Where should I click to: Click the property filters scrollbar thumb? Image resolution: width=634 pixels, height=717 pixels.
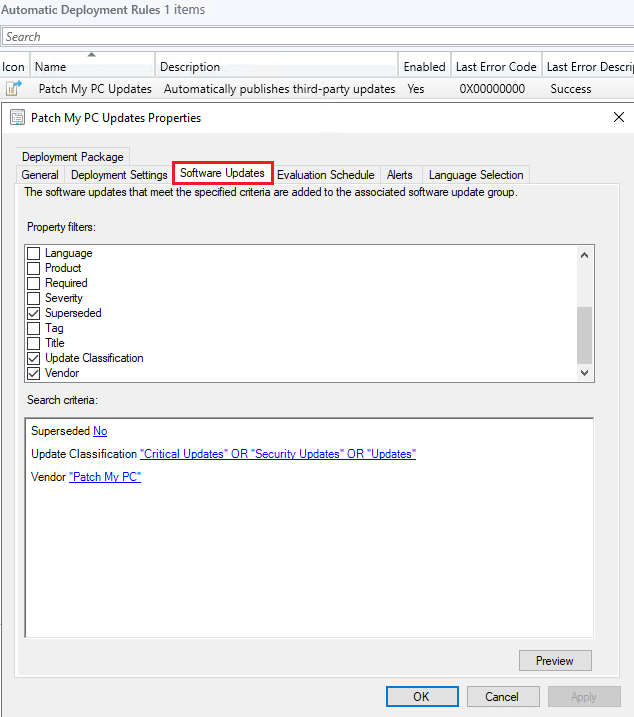[x=584, y=334]
